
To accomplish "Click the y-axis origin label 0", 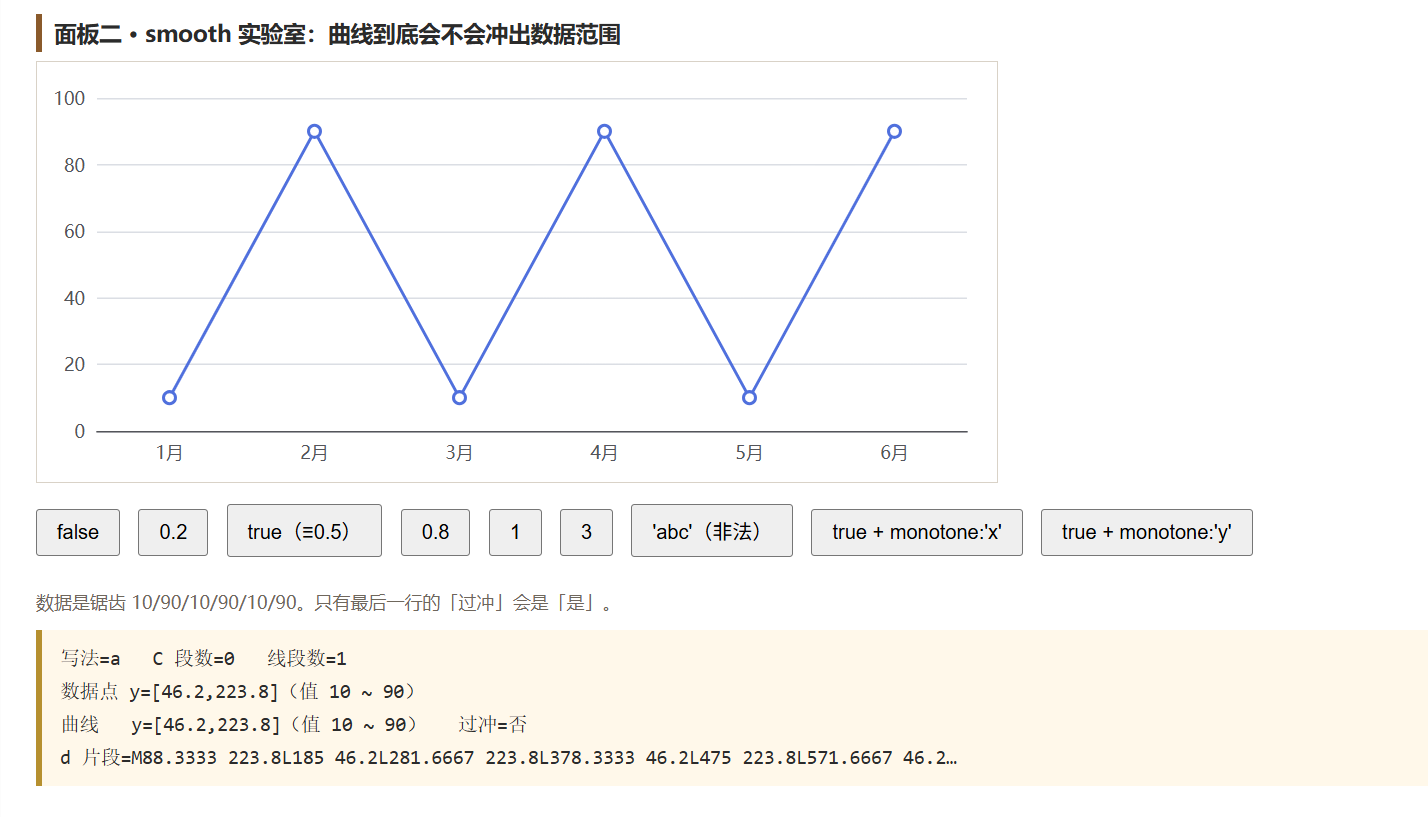I will tap(80, 432).
